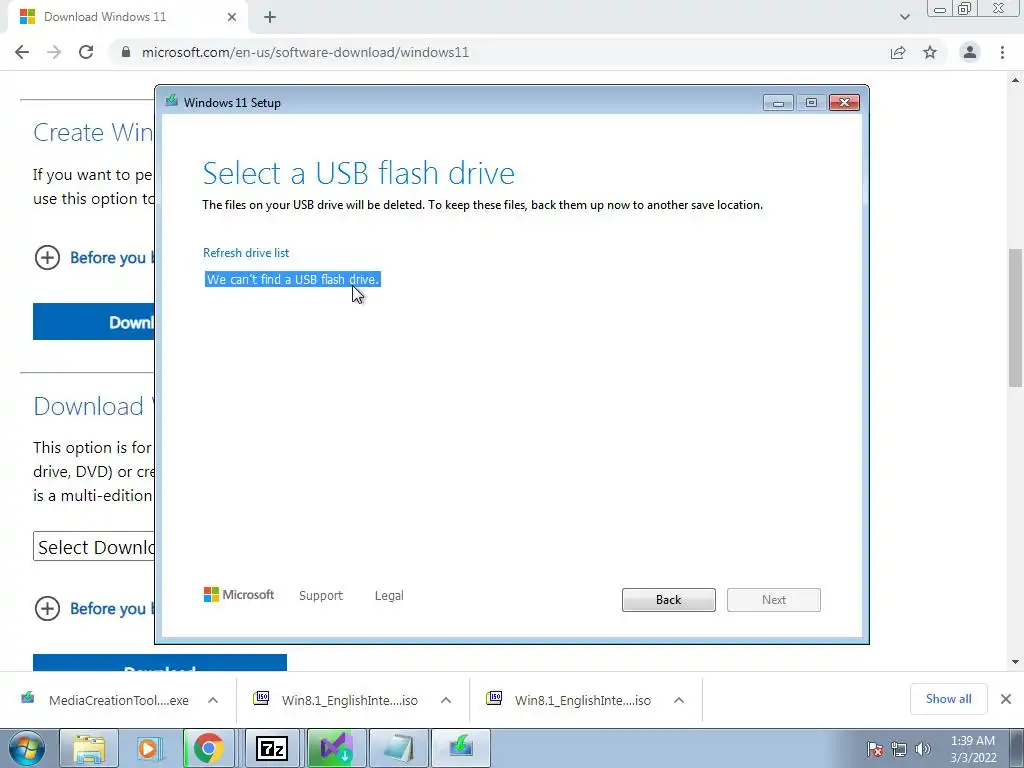Select the 'We can't find a USB flash drive.' text

pyautogui.click(x=293, y=280)
